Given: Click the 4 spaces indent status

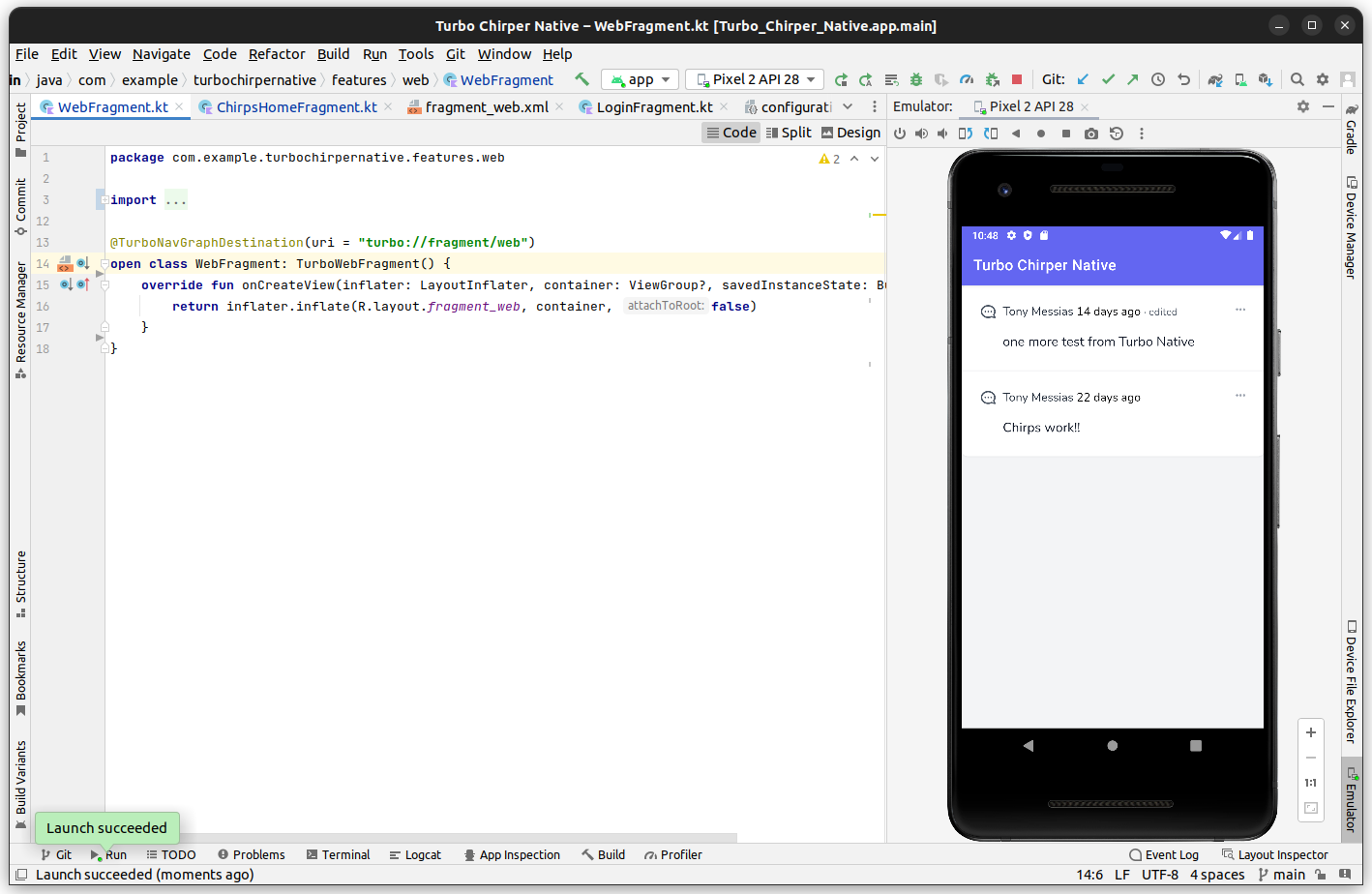Looking at the screenshot, I should point(1217,875).
